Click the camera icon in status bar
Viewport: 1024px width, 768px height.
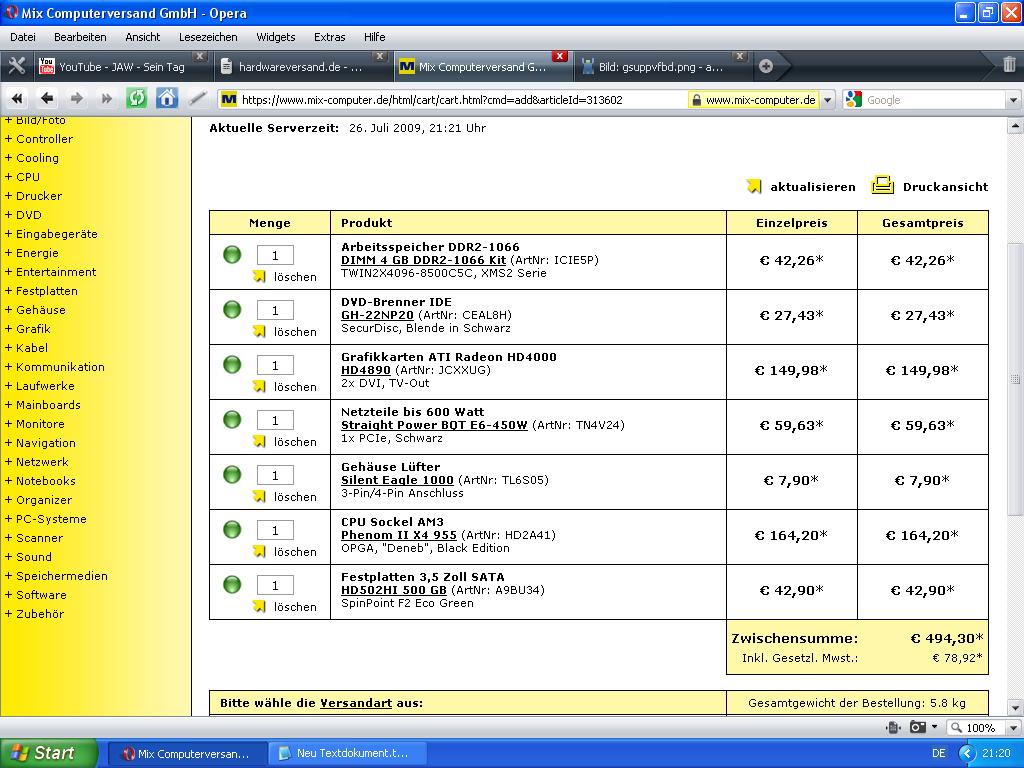click(x=918, y=728)
